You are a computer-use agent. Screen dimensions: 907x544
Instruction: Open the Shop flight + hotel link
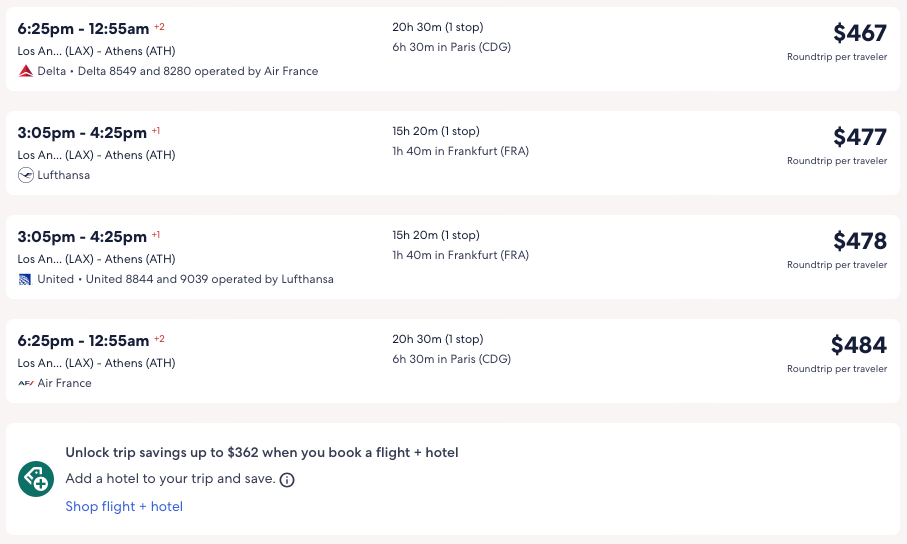(x=124, y=506)
